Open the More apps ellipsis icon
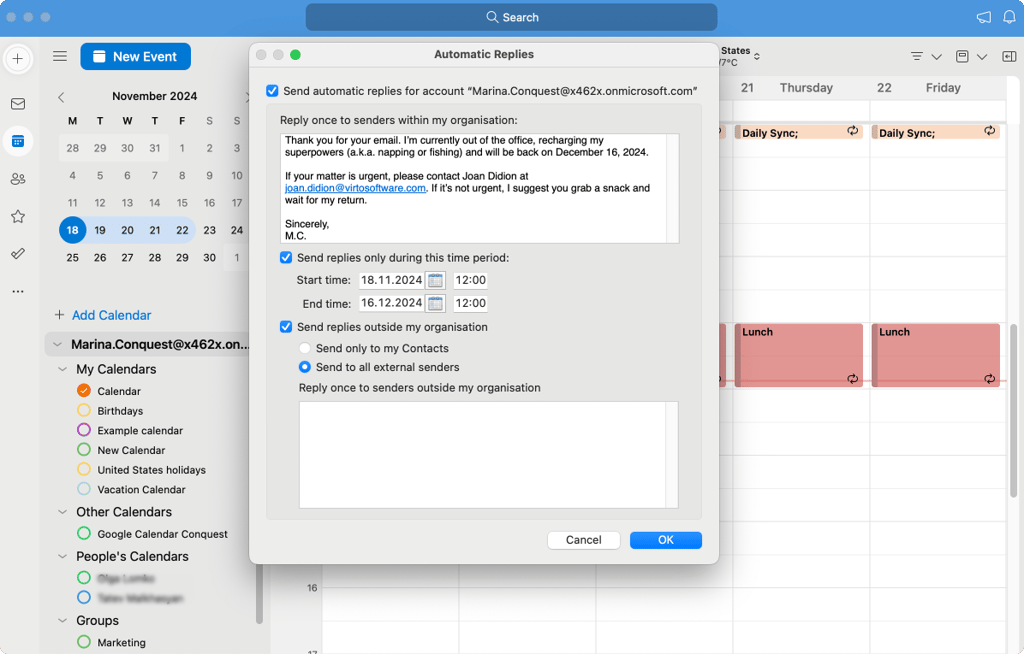The height and width of the screenshot is (654, 1024). click(x=18, y=291)
